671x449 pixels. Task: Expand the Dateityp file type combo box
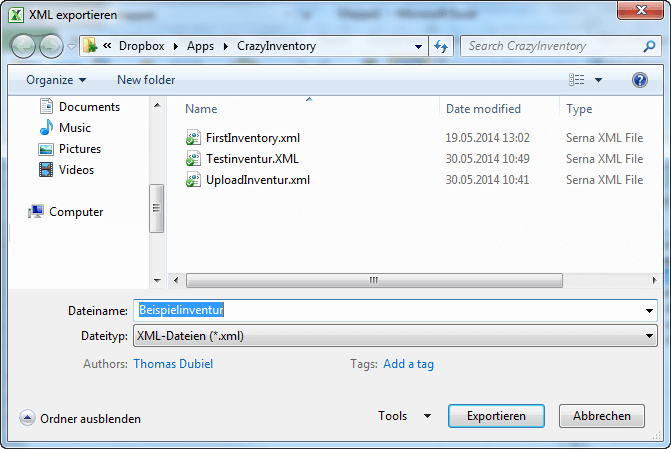tap(393, 337)
